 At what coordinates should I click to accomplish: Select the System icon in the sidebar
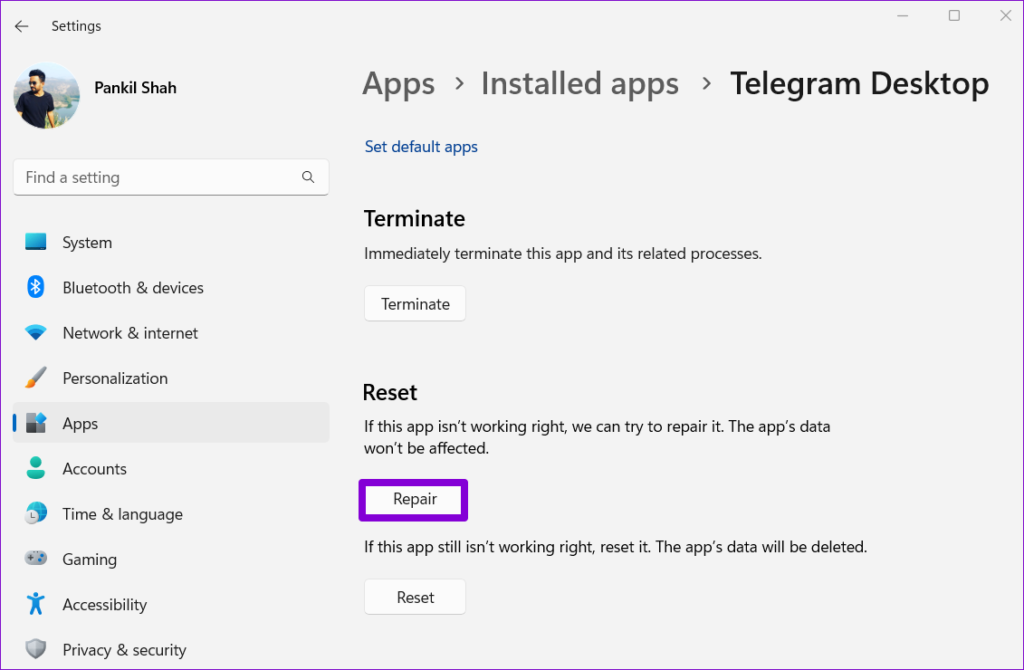[36, 242]
